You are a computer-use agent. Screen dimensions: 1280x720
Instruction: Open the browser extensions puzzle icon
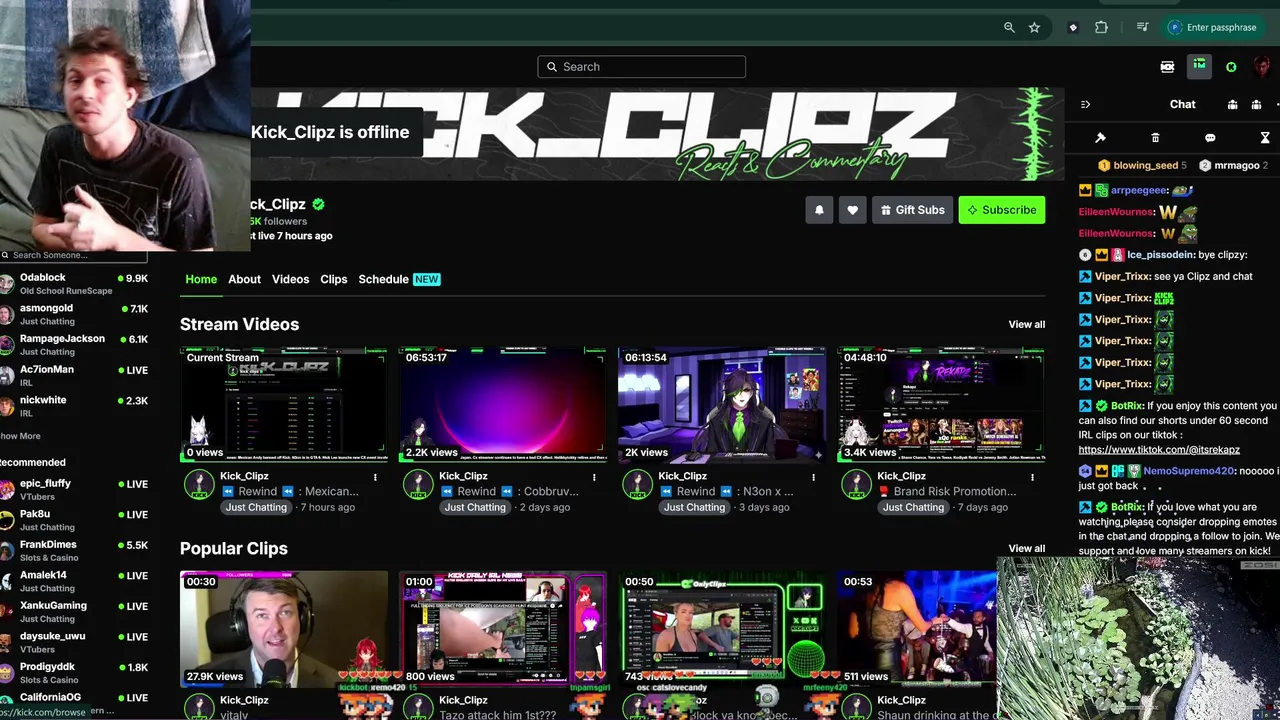(x=1101, y=28)
